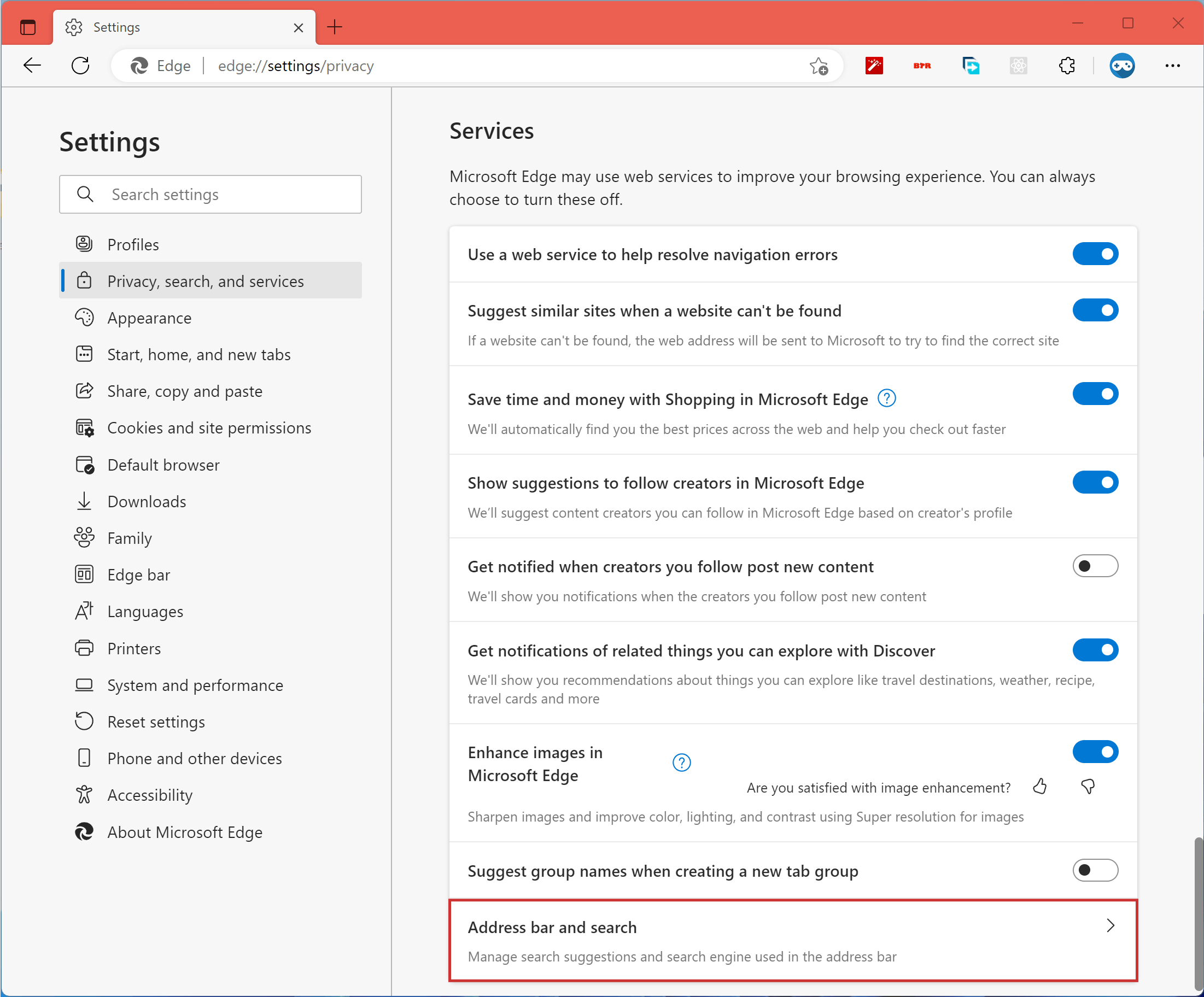Open Cookies and site permissions

(x=211, y=427)
